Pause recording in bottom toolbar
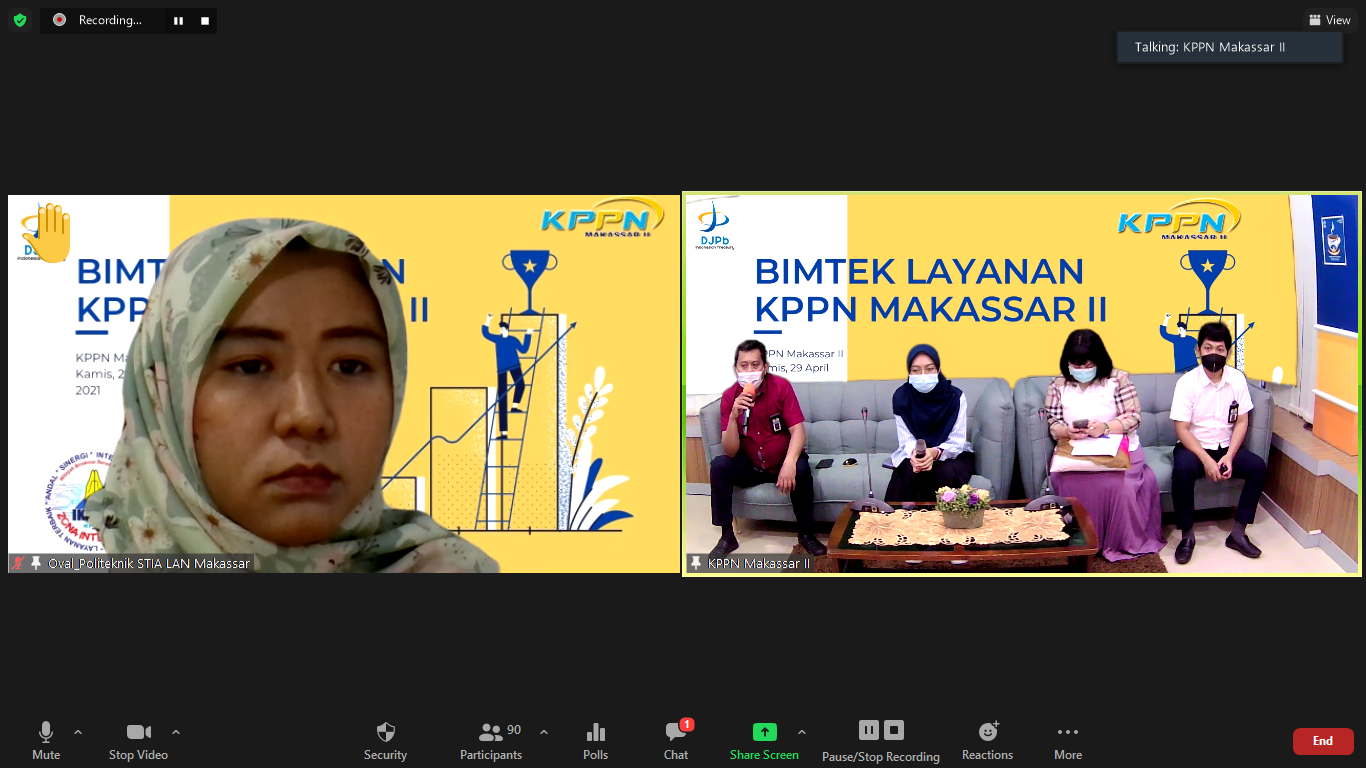This screenshot has width=1366, height=768. [x=869, y=730]
